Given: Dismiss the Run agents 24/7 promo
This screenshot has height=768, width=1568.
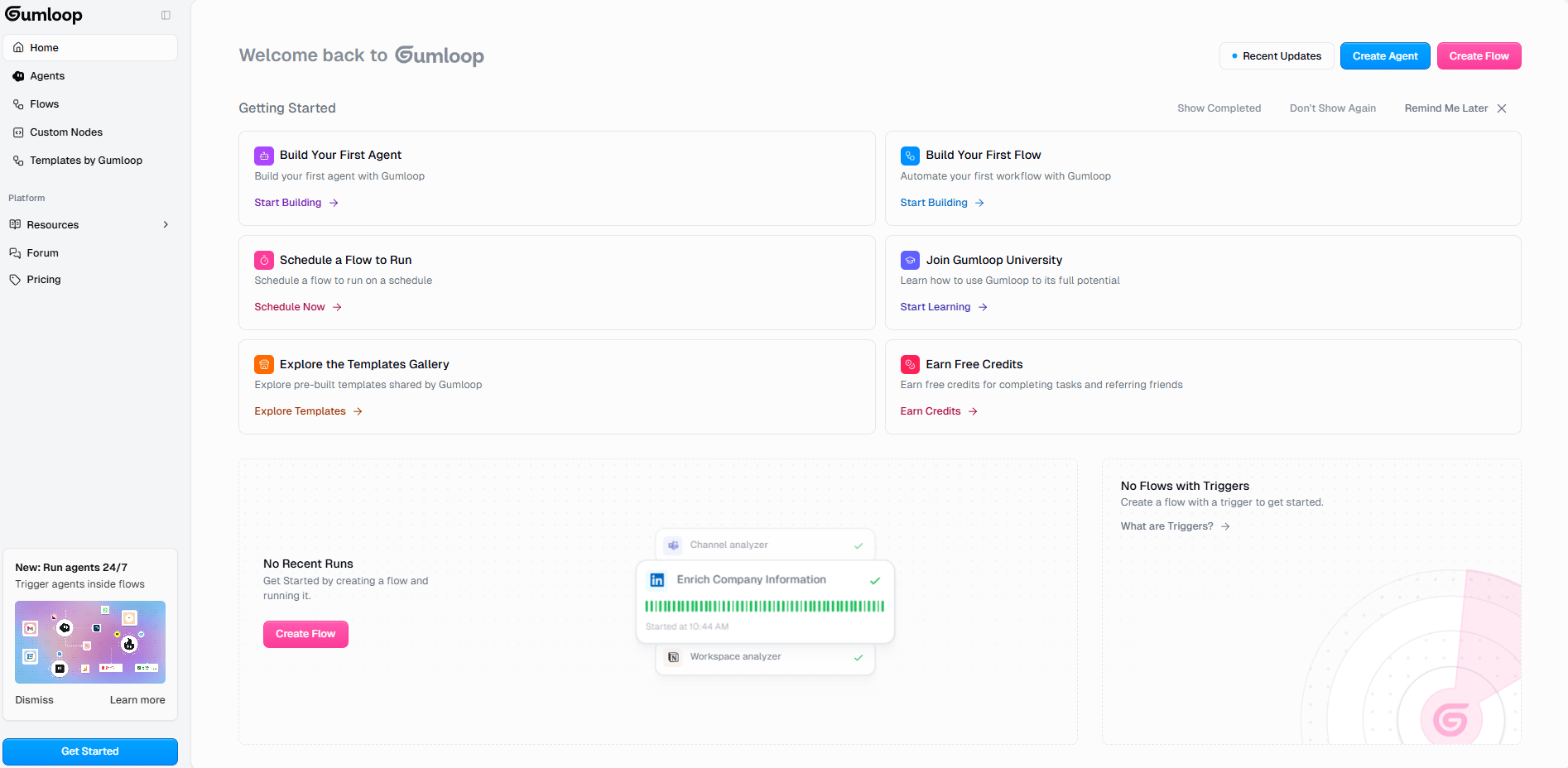Looking at the screenshot, I should click(x=34, y=700).
